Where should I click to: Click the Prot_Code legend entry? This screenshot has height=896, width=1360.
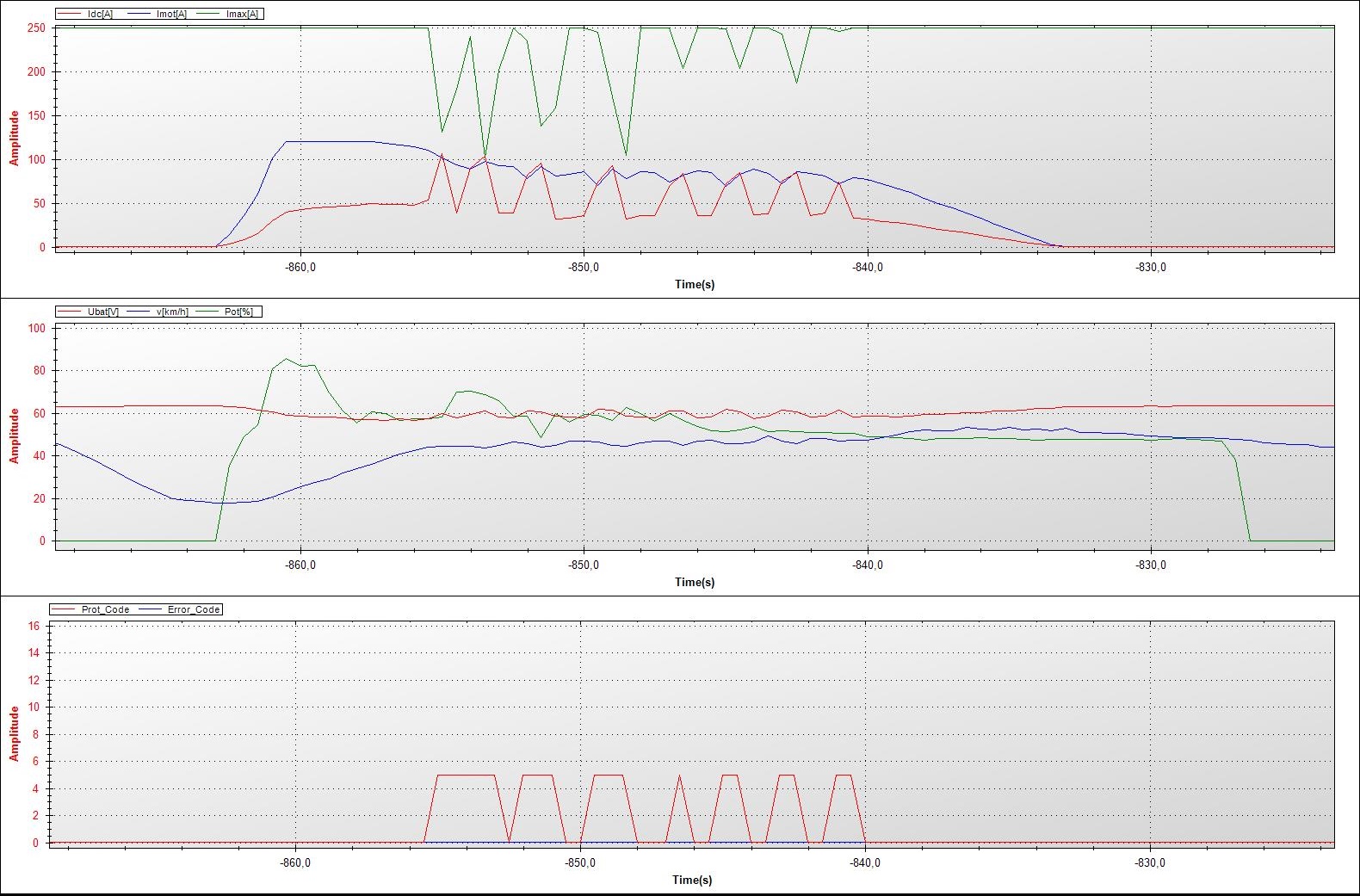coord(105,609)
